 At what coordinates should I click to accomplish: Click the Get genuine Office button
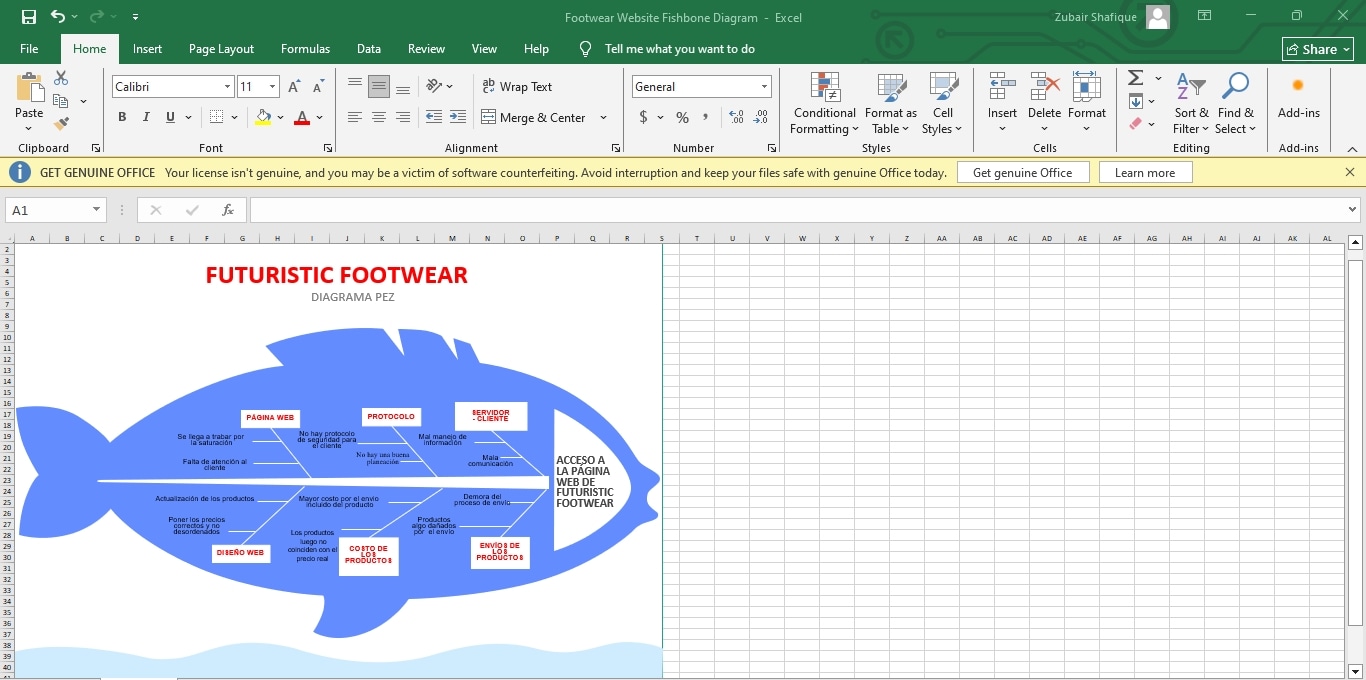pos(1023,171)
